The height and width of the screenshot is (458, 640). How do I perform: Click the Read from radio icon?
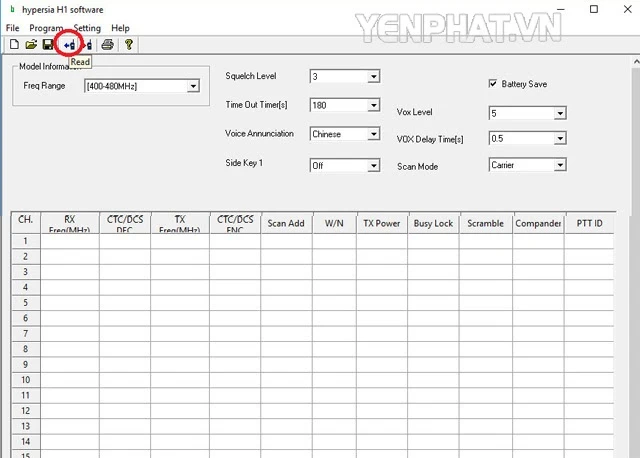(69, 45)
